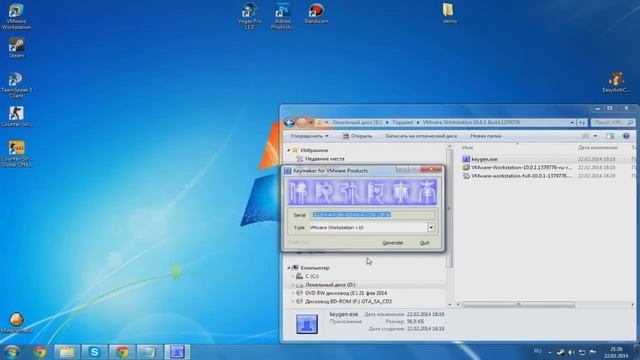Expand the address bar history dropdown

[x=572, y=122]
